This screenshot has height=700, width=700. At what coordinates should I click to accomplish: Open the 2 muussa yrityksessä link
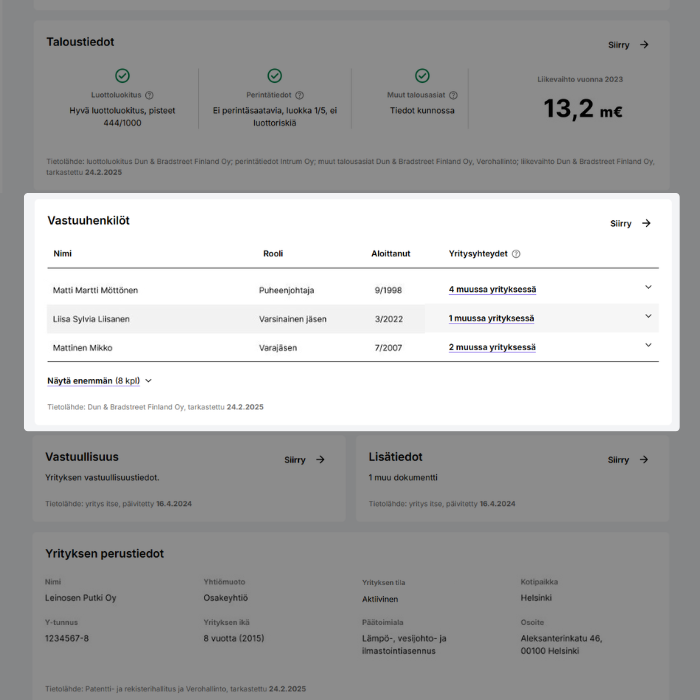492,348
